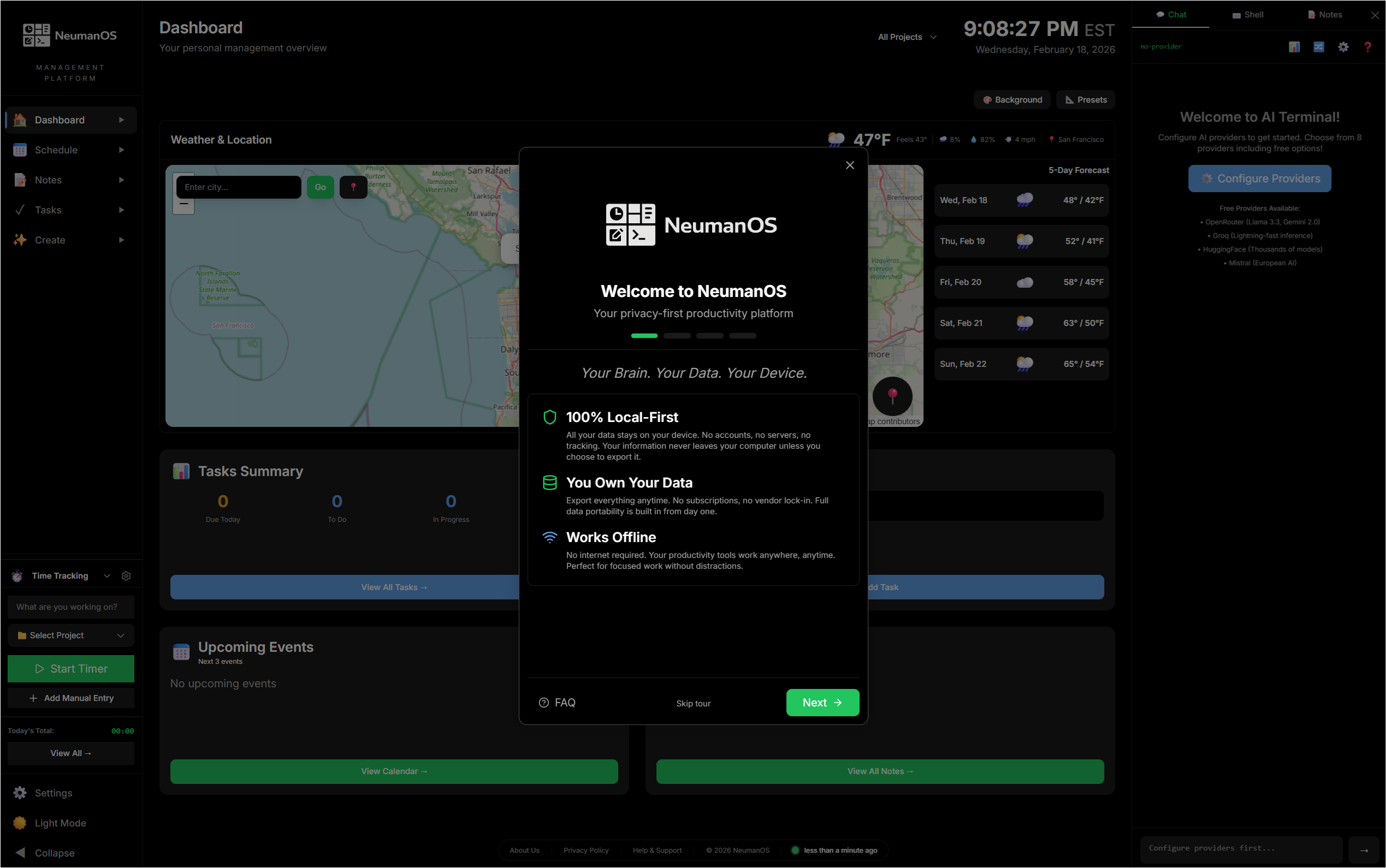The image size is (1386, 868).
Task: Click the round pin button on the map
Action: tap(892, 396)
